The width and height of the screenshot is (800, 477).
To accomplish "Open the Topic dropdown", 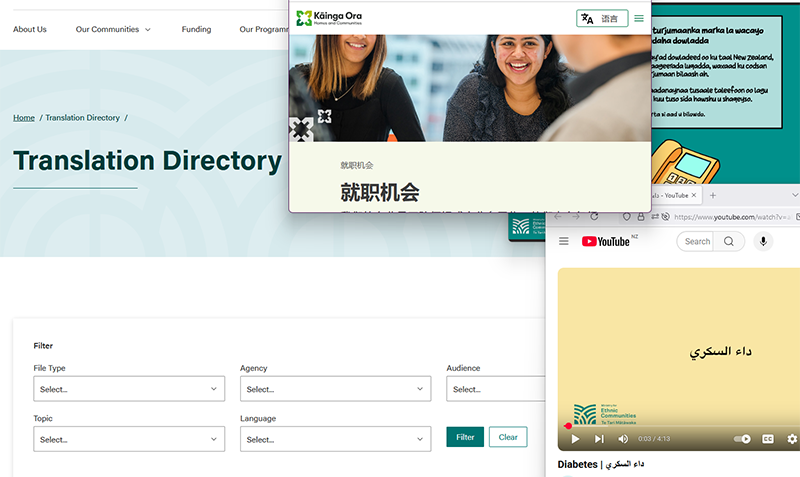I will [129, 439].
